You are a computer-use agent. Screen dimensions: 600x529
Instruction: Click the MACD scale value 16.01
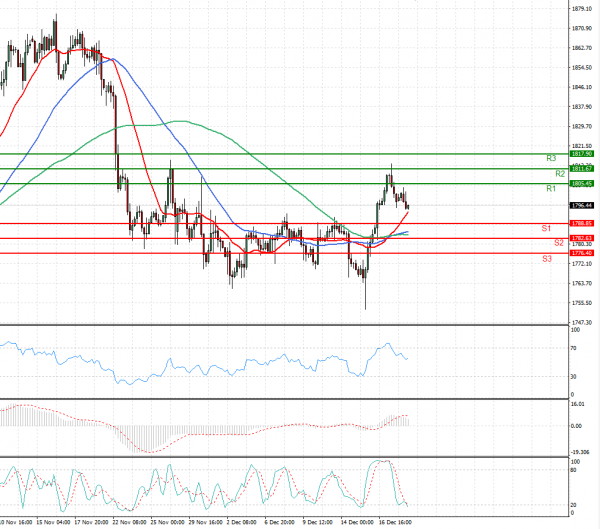pos(578,404)
